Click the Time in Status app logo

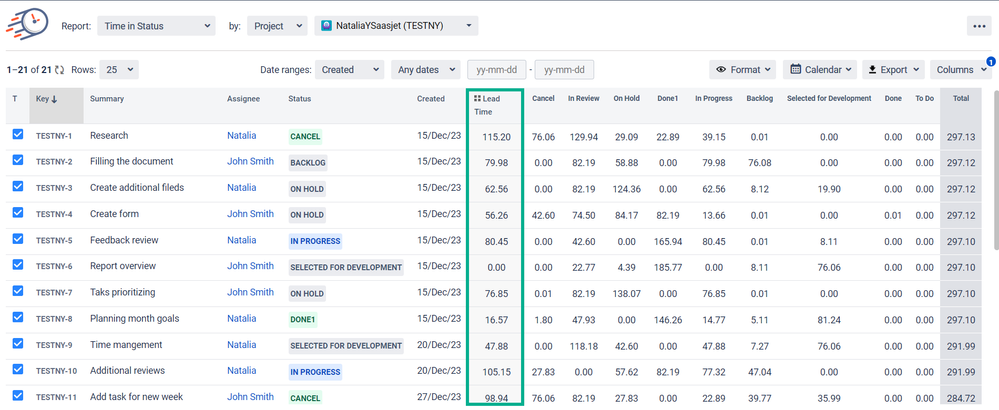27,24
